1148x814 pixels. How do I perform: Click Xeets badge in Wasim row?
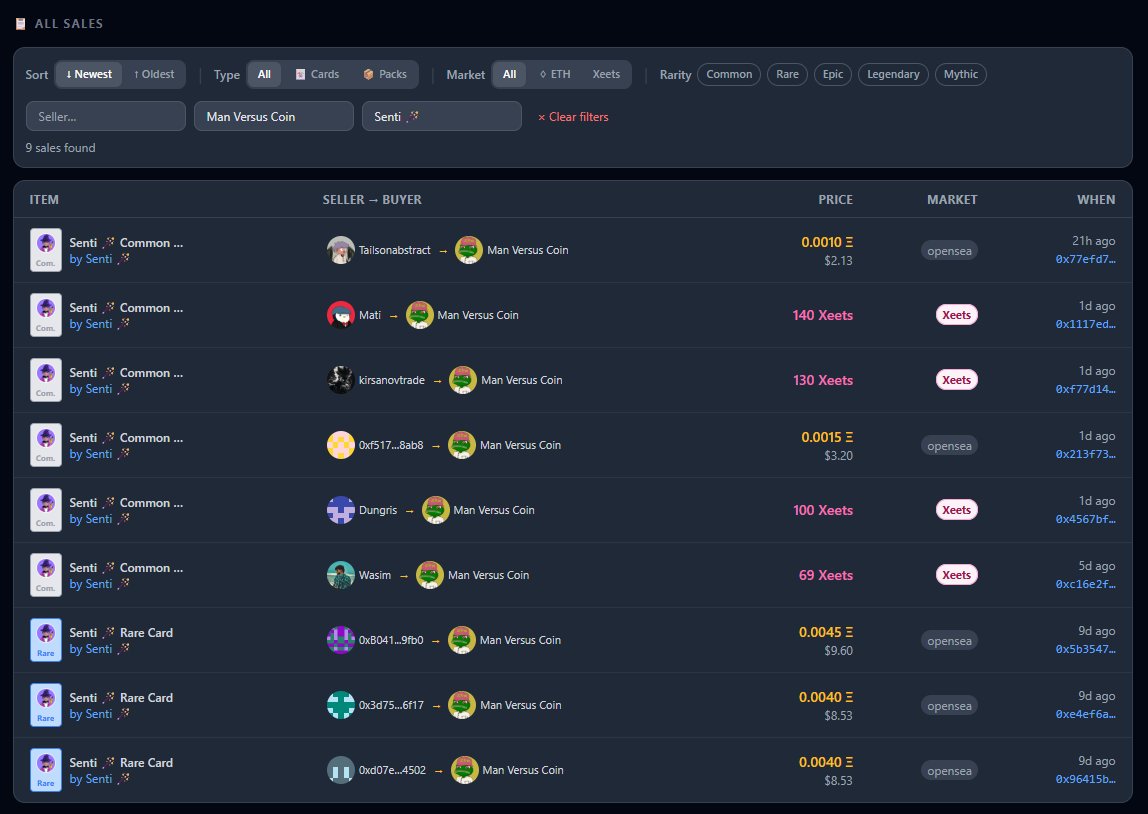click(956, 575)
